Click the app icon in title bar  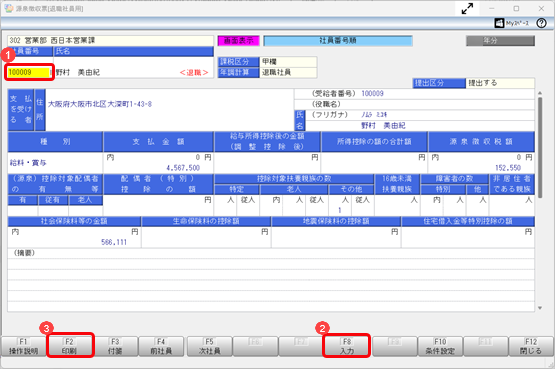(x=8, y=8)
